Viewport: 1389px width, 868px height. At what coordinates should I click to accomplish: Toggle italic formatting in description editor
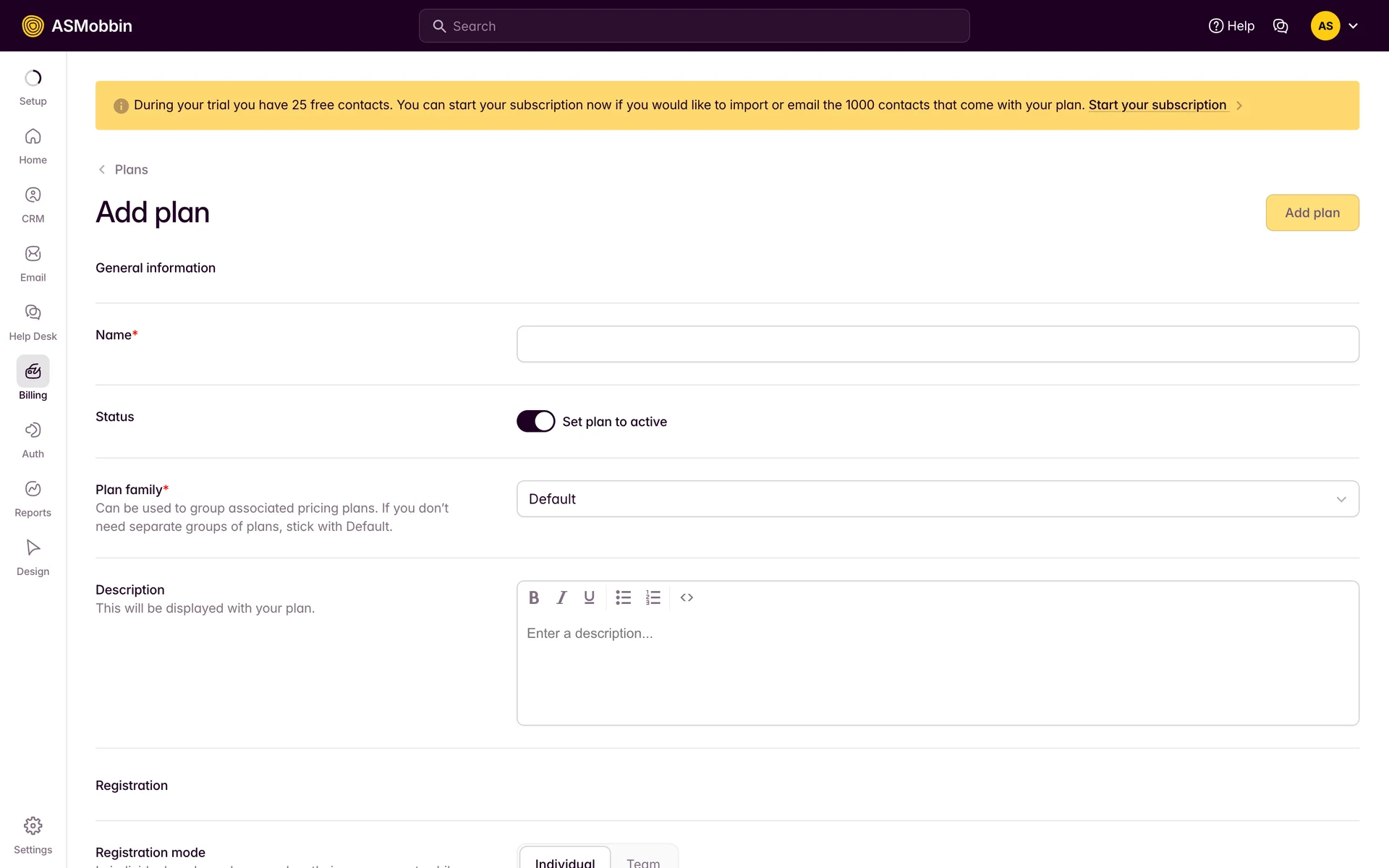click(x=561, y=597)
